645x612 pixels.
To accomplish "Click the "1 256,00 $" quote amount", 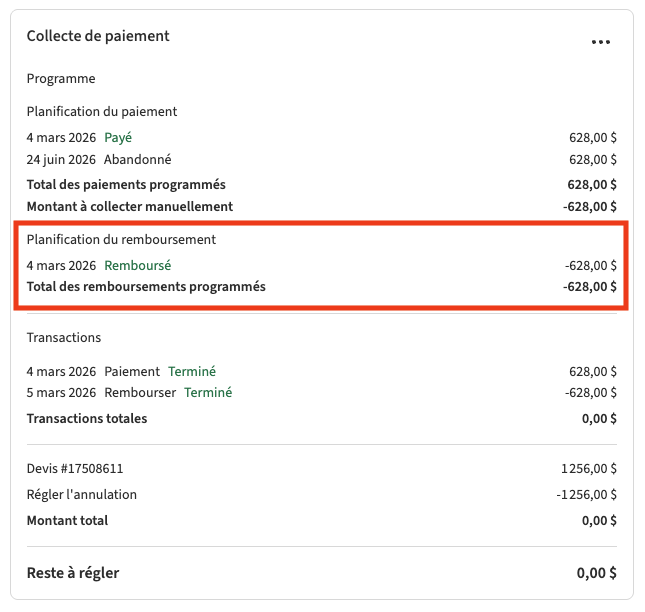I will tap(589, 468).
